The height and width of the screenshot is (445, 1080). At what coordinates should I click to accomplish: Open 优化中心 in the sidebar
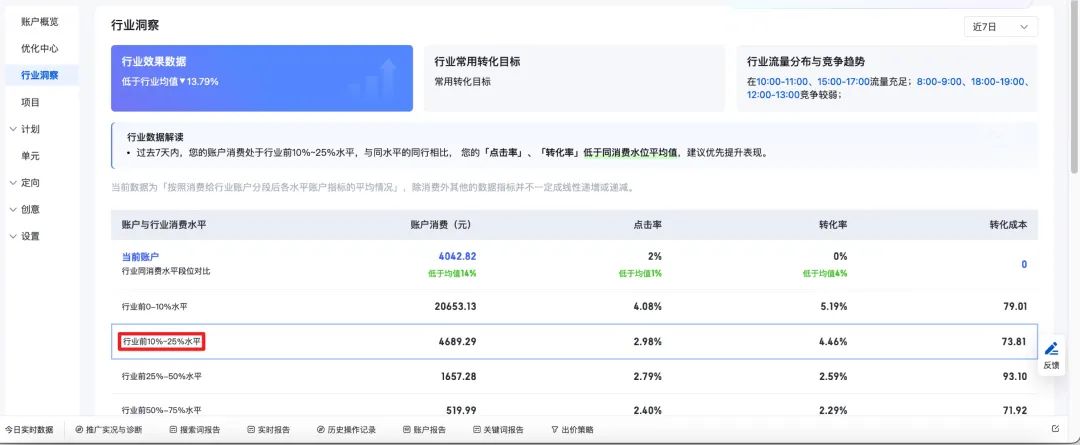(39, 49)
